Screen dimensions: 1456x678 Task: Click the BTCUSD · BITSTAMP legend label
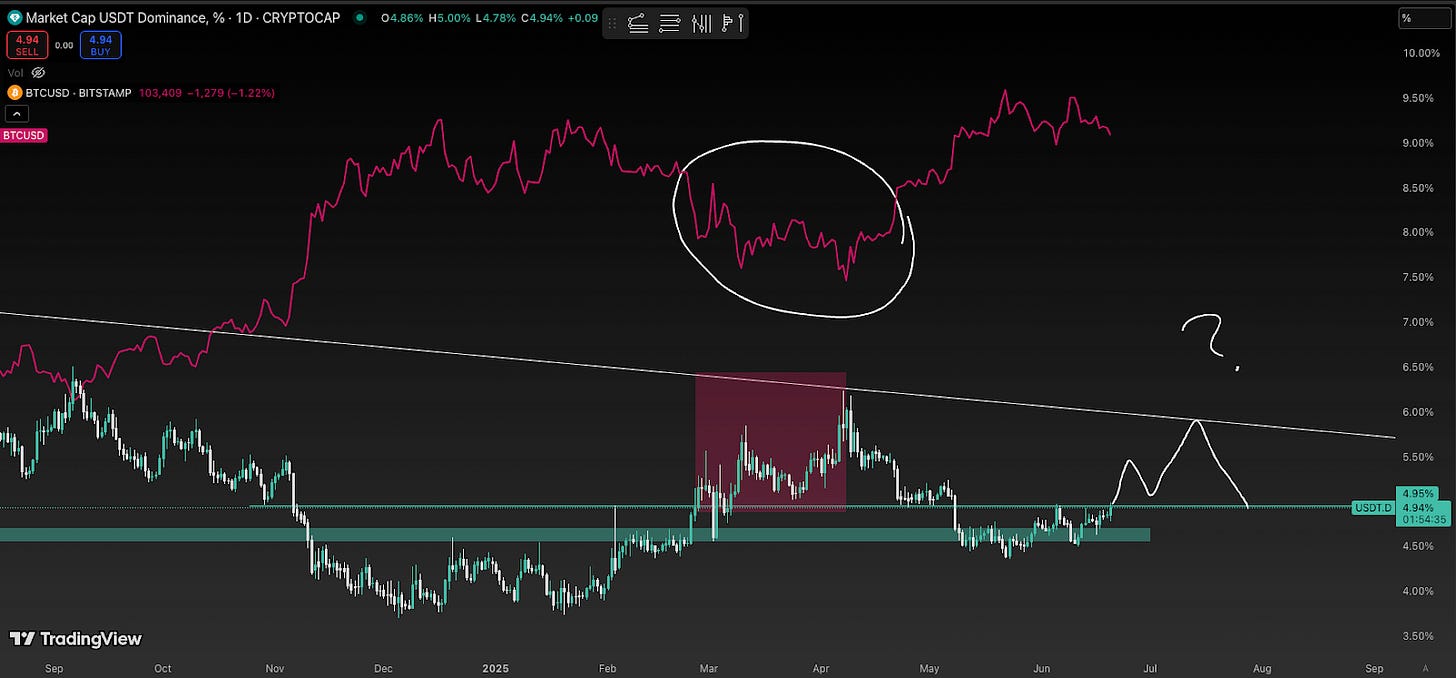point(79,92)
